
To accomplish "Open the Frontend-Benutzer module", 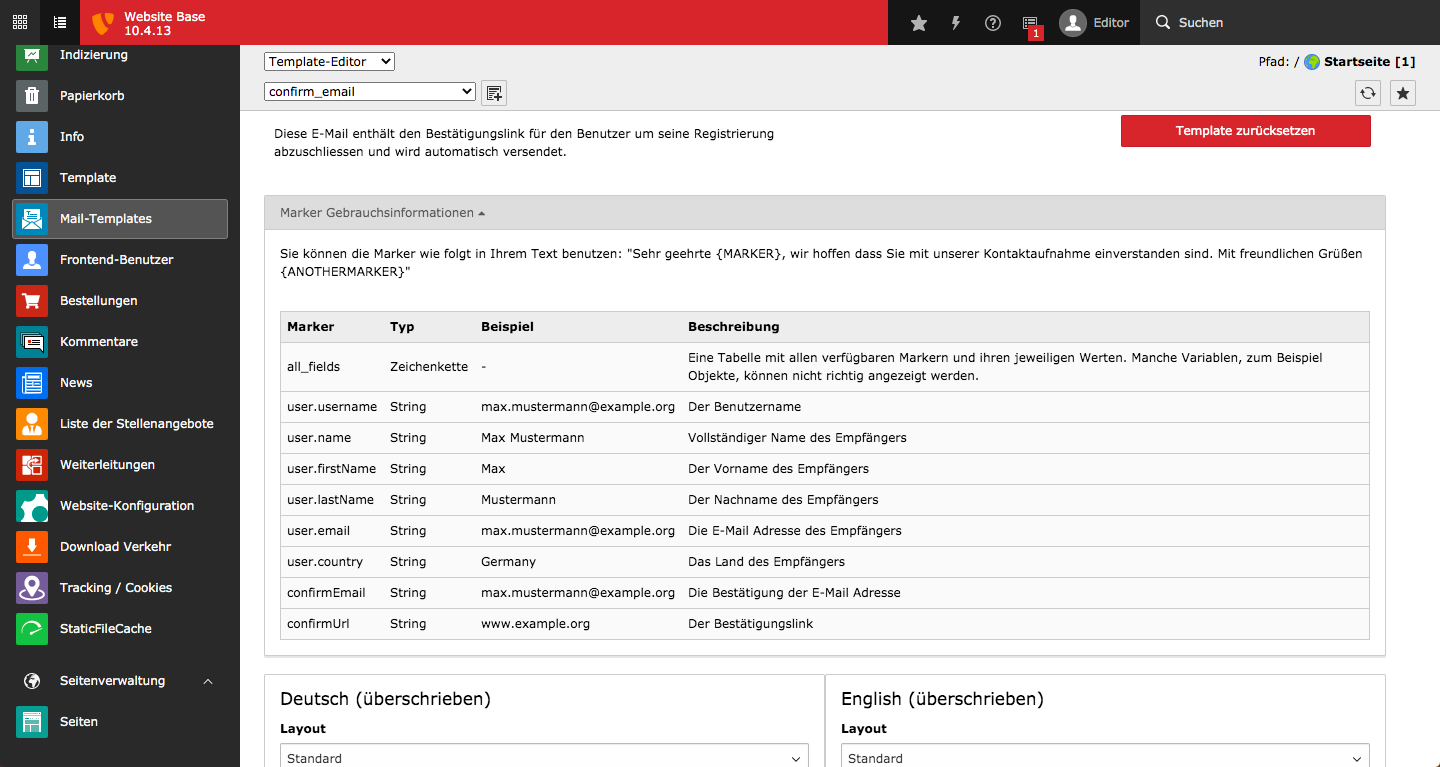I will click(x=120, y=260).
